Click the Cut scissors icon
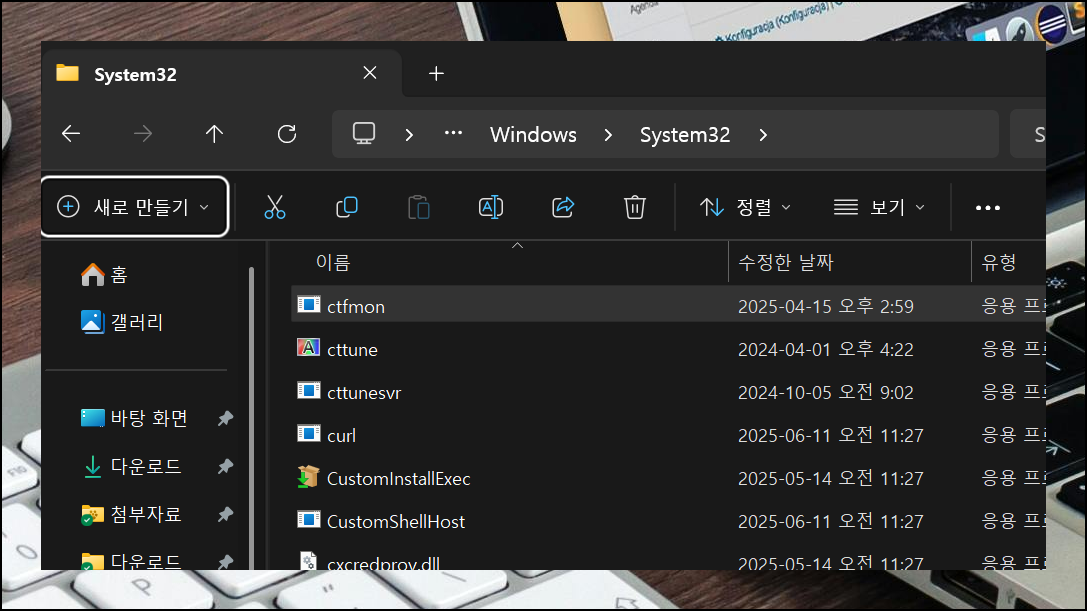The width and height of the screenshot is (1087, 611). click(275, 207)
